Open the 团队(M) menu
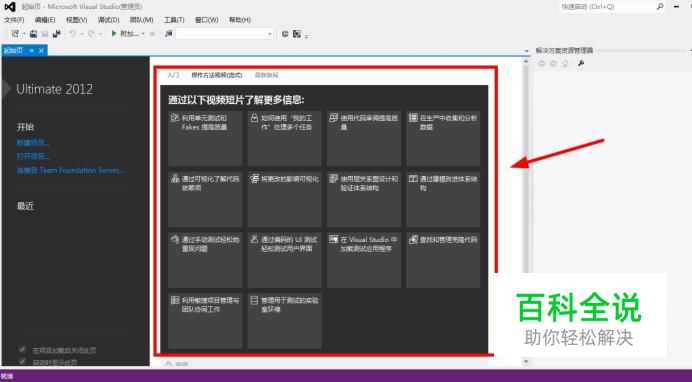This screenshot has height=382, width=692. point(141,20)
